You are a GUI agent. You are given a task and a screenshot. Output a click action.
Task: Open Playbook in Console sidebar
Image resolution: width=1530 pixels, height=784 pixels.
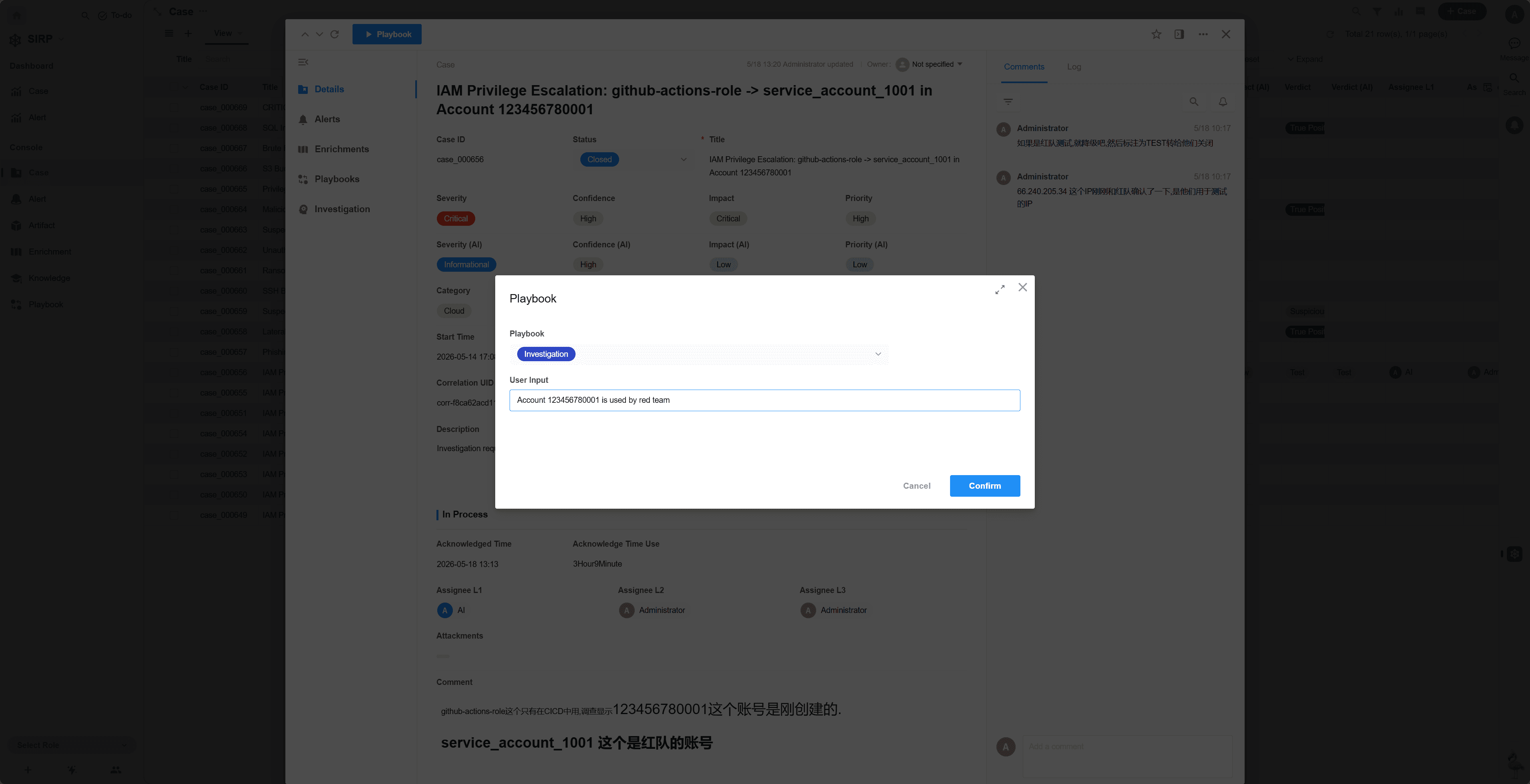(46, 305)
